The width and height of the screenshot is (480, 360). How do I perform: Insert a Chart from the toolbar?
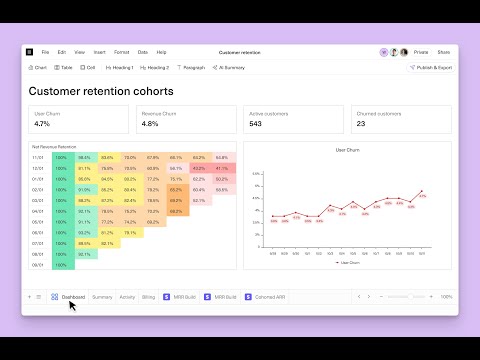click(x=38, y=68)
